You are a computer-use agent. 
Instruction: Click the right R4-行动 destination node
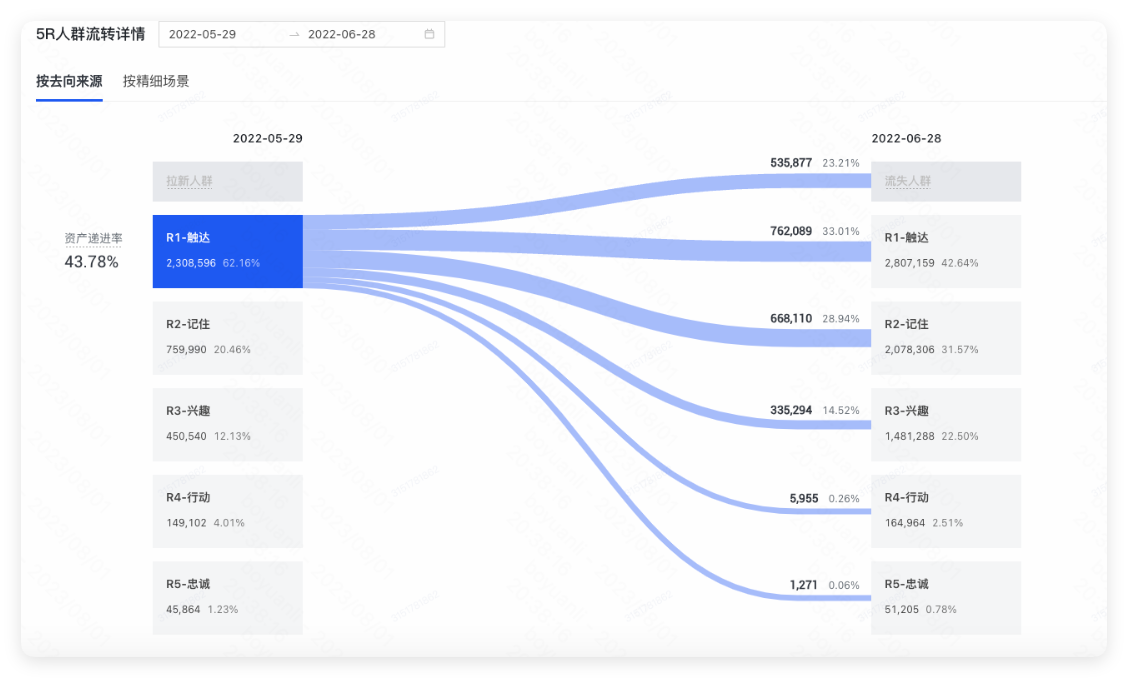point(946,511)
